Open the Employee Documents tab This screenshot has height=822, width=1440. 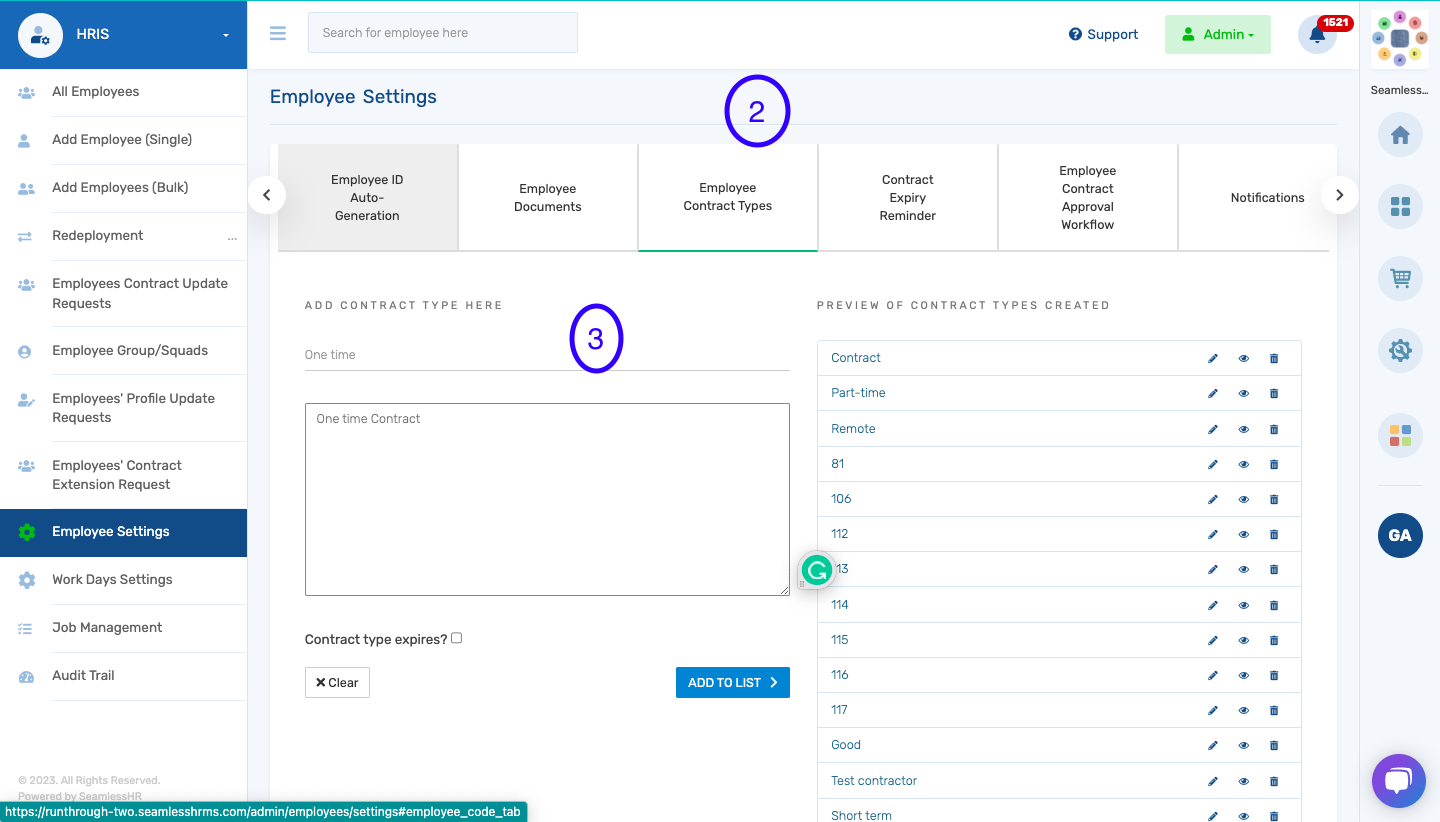pyautogui.click(x=547, y=196)
